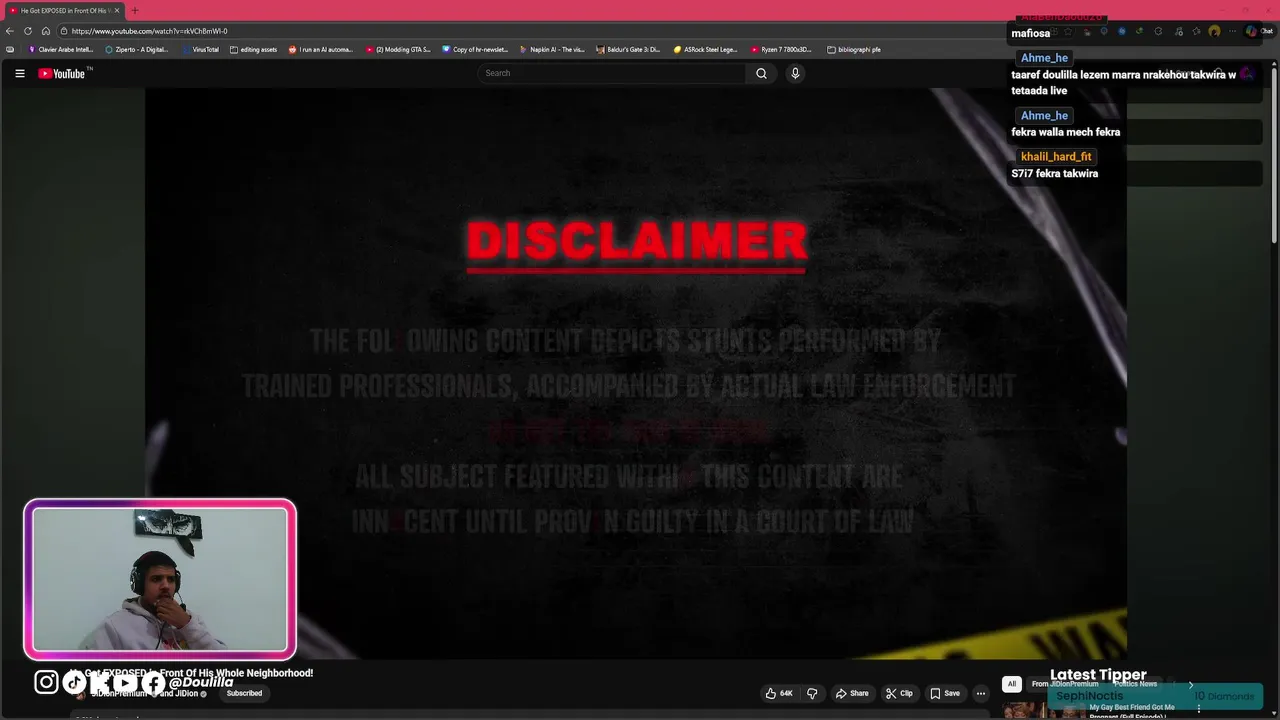Go back with the browser back arrow
The width and height of the screenshot is (1280, 720).
pyautogui.click(x=10, y=31)
